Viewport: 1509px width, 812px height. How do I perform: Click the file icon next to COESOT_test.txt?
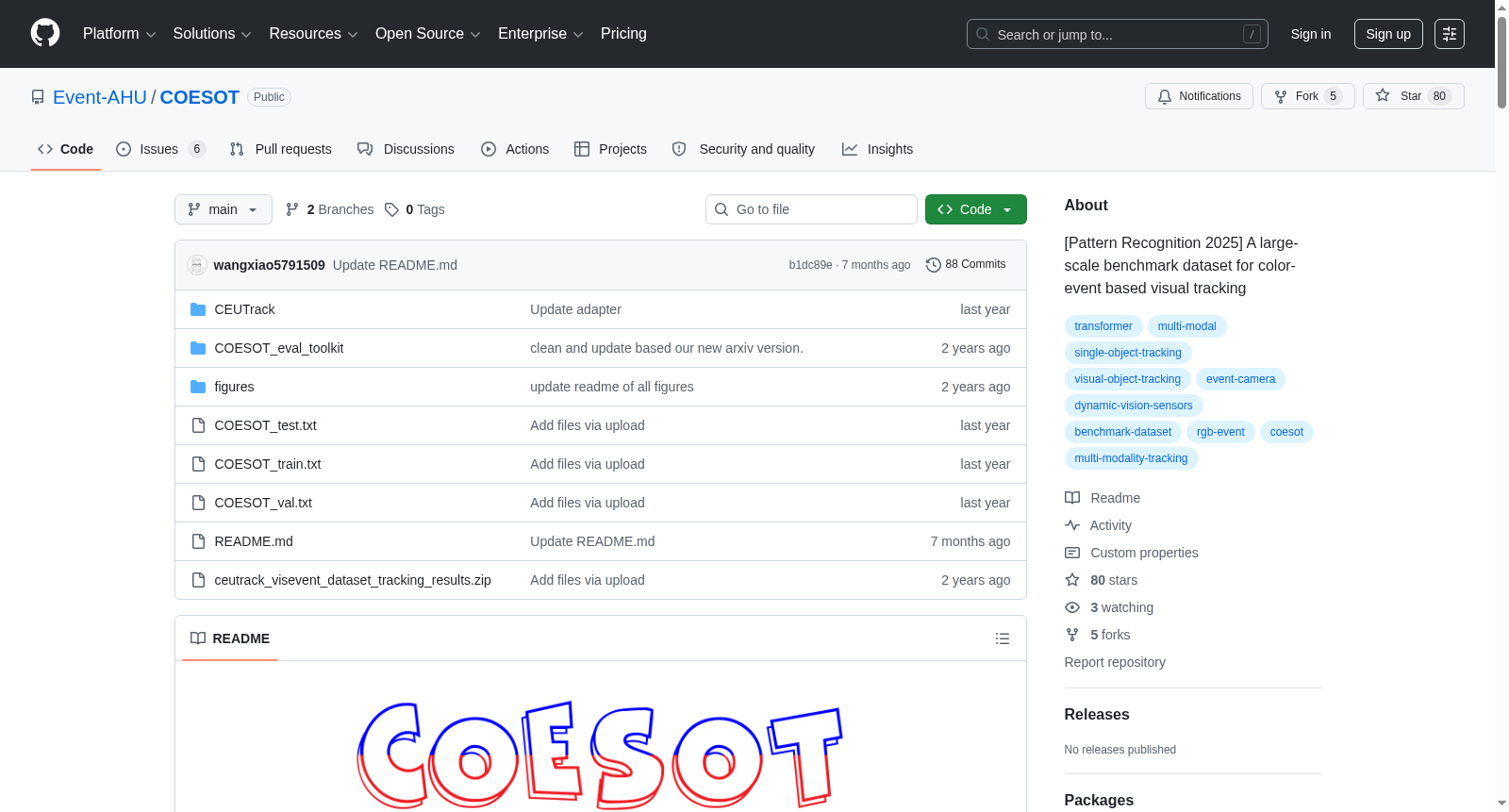click(198, 425)
